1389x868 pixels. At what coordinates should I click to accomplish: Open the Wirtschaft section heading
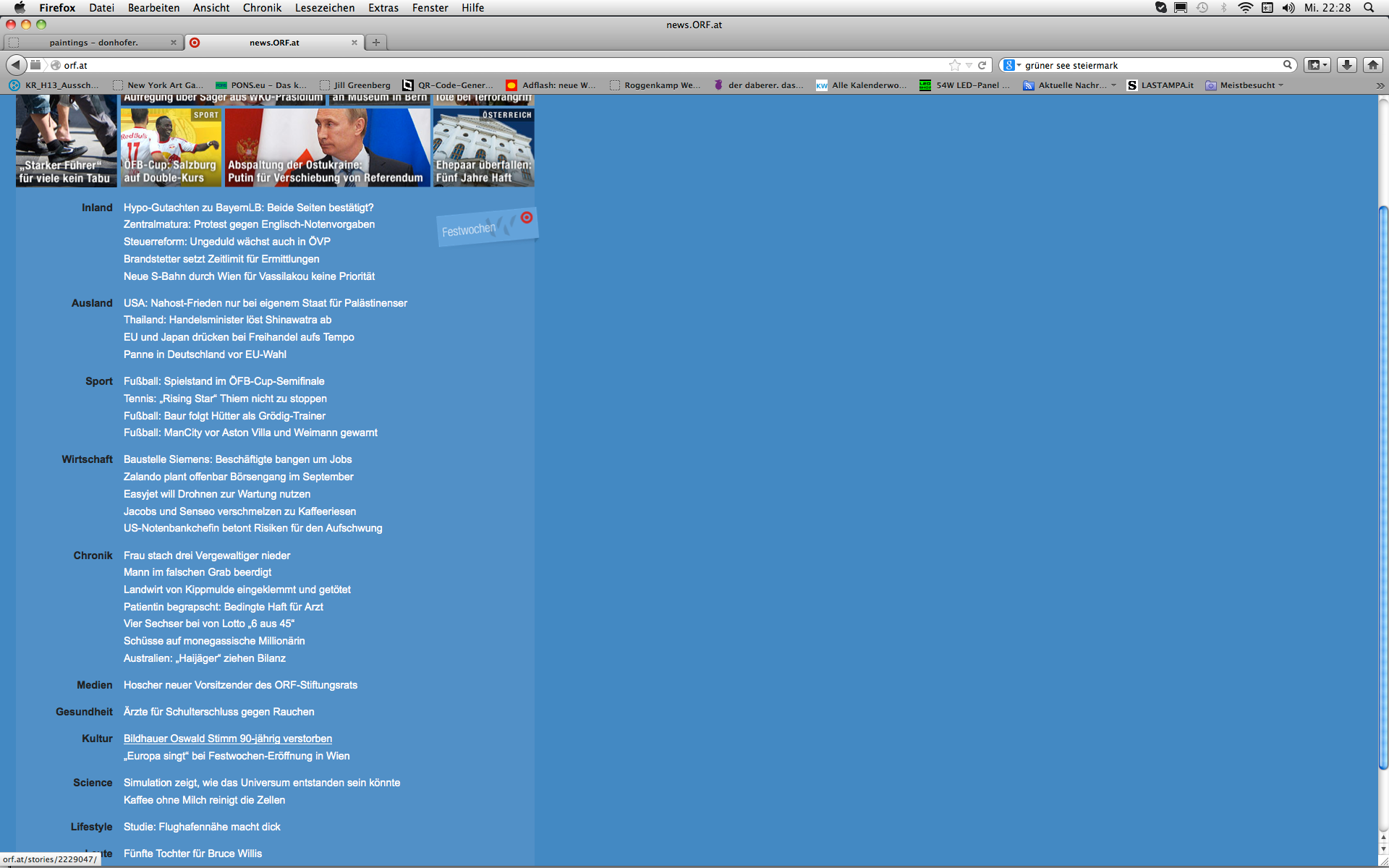pos(87,459)
